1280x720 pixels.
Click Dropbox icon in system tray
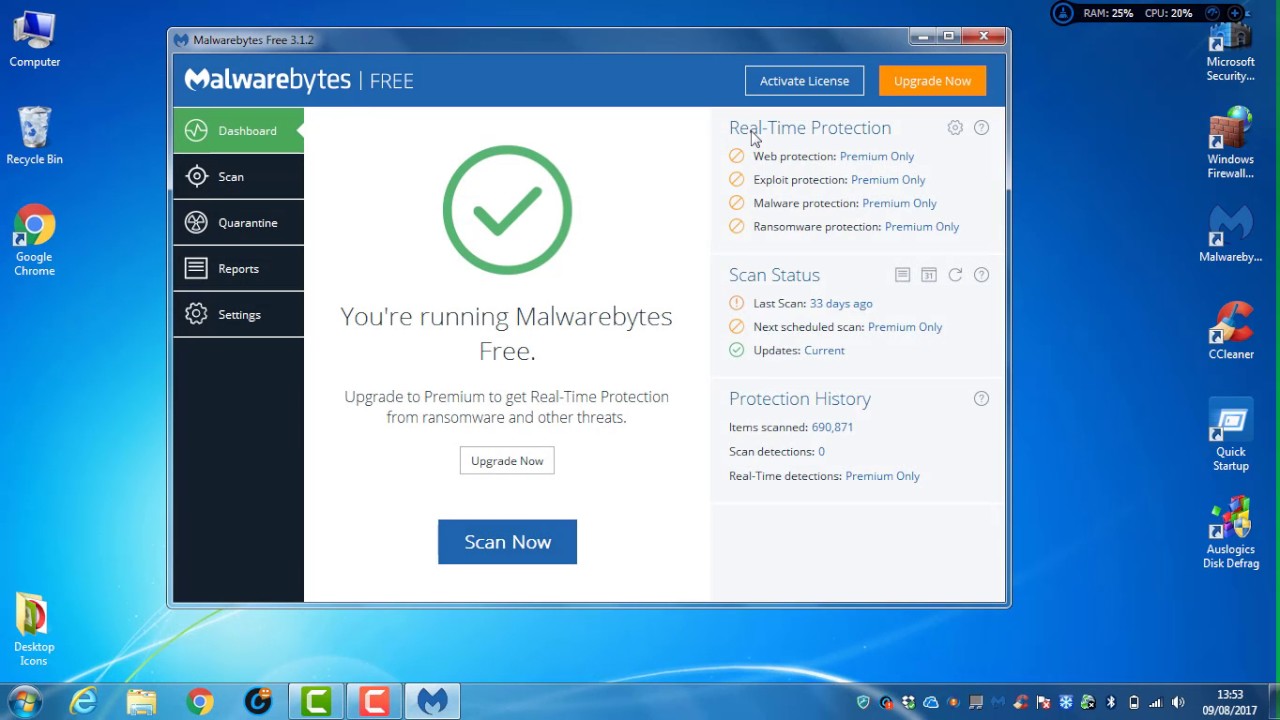coord(908,702)
